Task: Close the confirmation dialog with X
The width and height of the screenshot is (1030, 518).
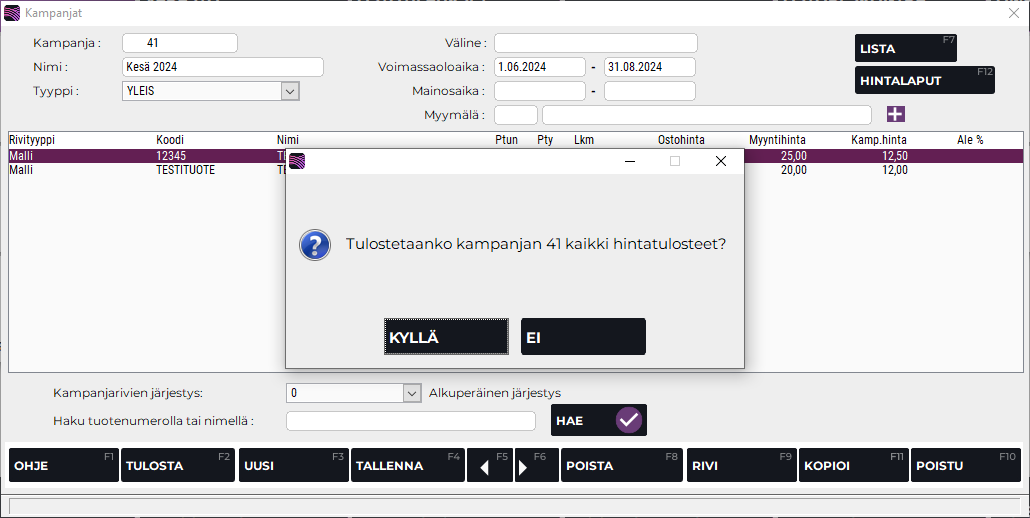Action: (720, 161)
